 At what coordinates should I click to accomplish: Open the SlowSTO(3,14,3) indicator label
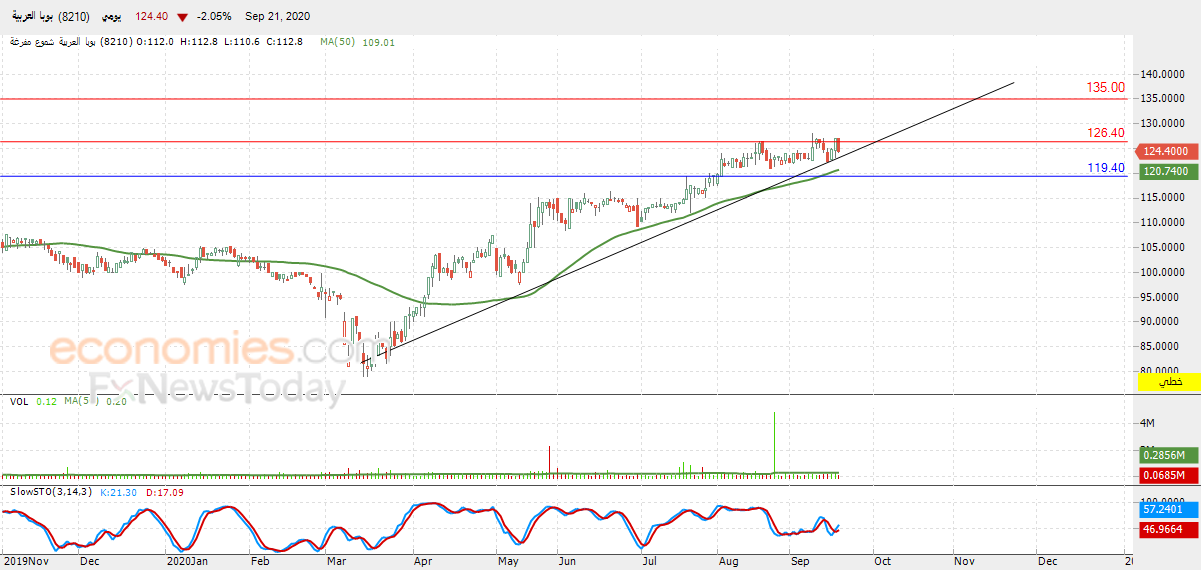(51, 492)
